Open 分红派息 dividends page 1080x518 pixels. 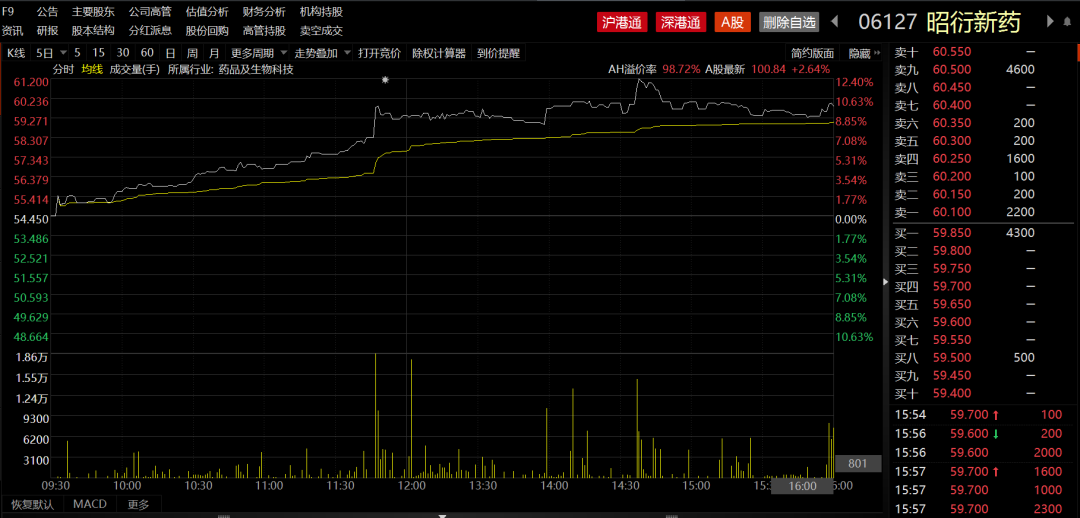pyautogui.click(x=150, y=30)
